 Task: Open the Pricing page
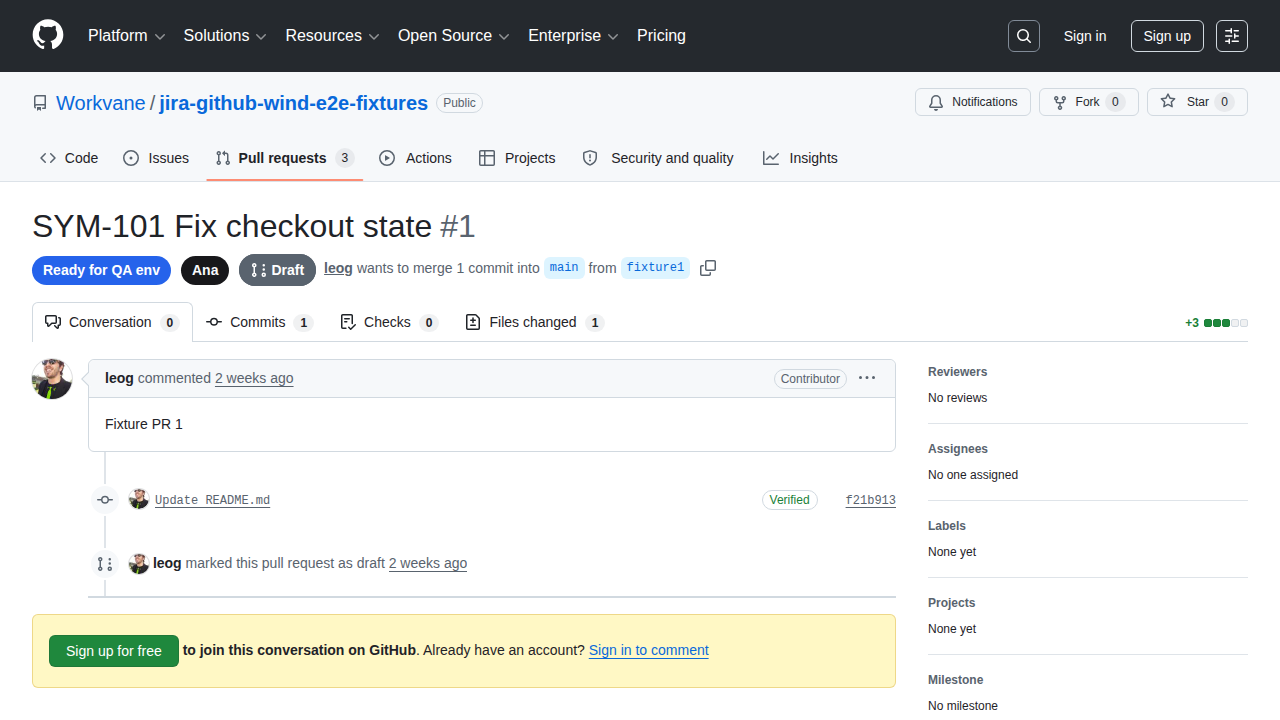coord(661,35)
